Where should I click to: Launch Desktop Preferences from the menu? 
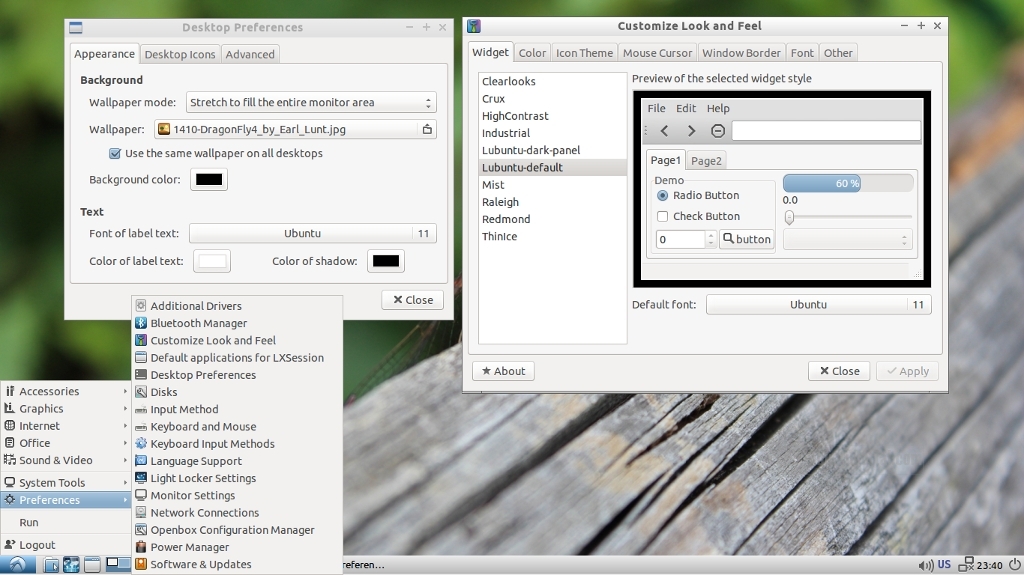point(237,375)
